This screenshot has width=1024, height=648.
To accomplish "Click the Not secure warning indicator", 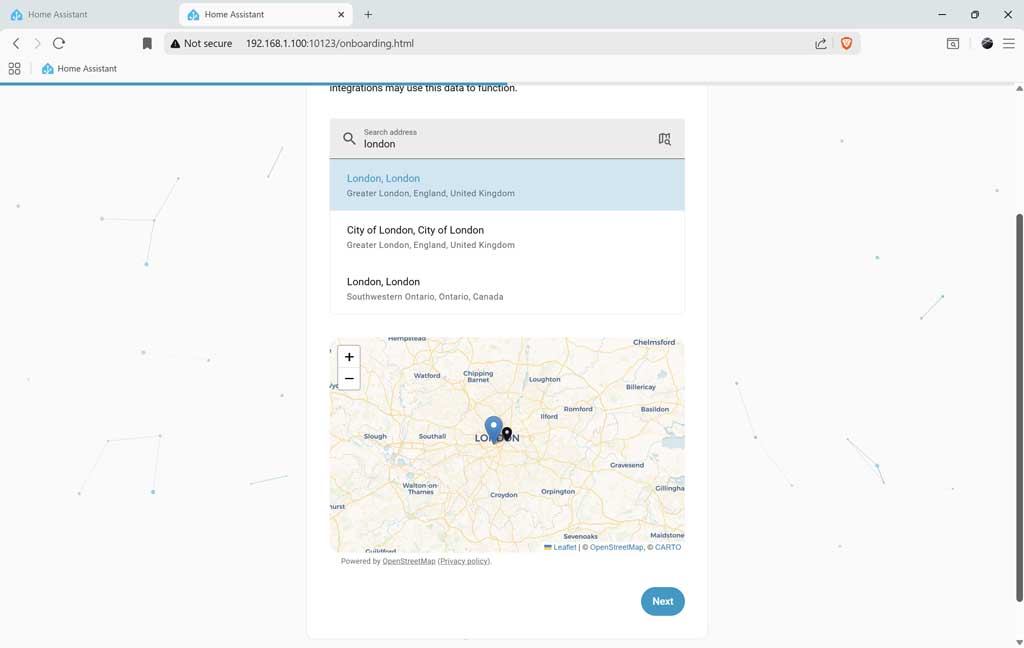I will [x=201, y=43].
